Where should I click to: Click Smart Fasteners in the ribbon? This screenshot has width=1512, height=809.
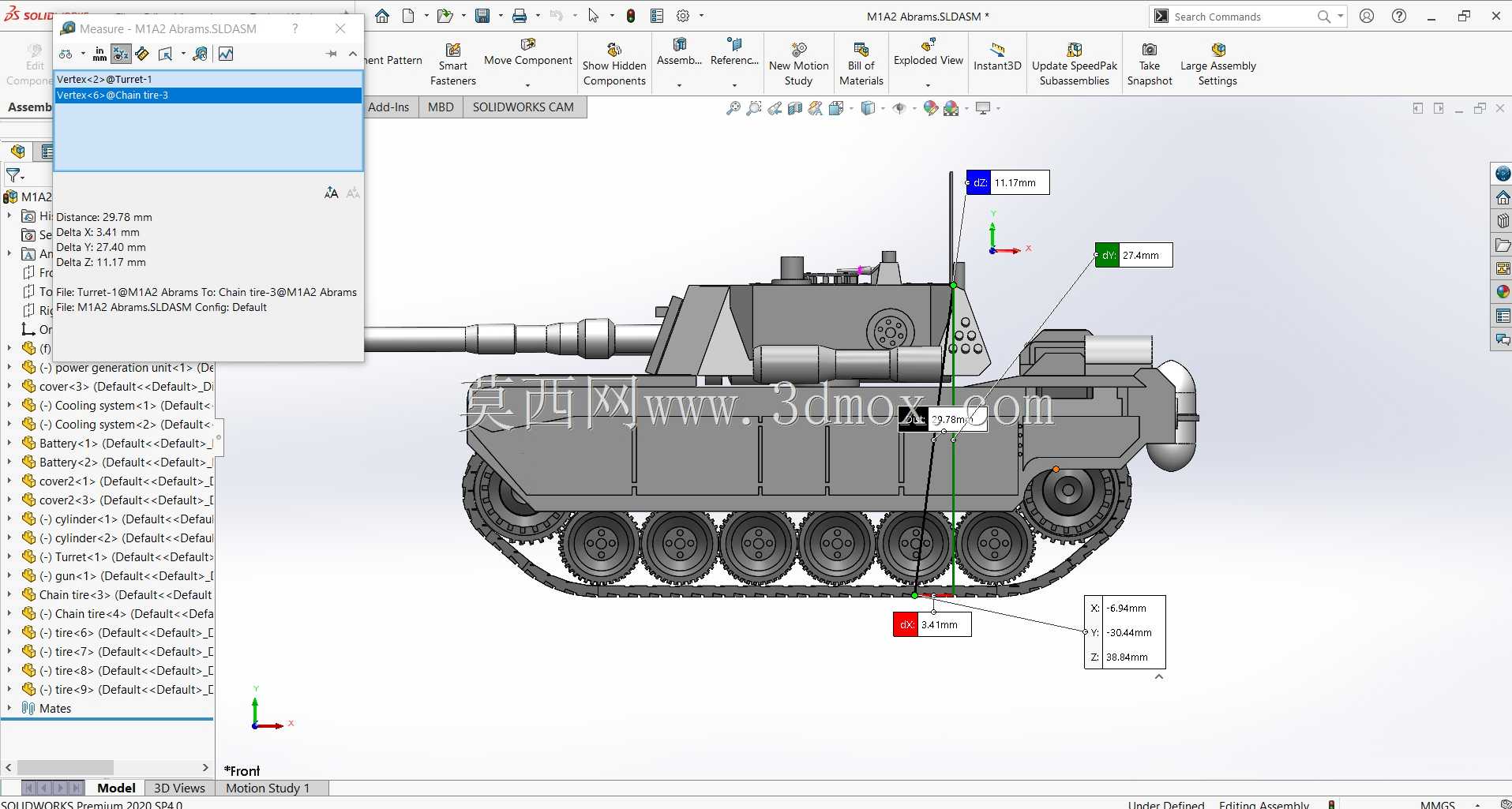453,64
